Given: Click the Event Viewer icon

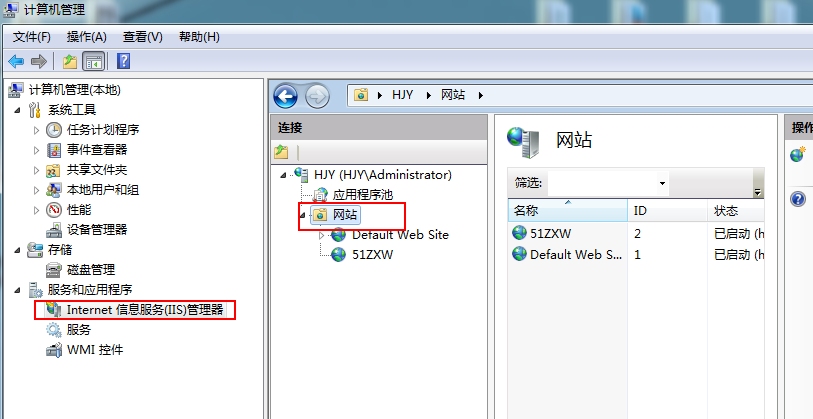Looking at the screenshot, I should point(54,150).
